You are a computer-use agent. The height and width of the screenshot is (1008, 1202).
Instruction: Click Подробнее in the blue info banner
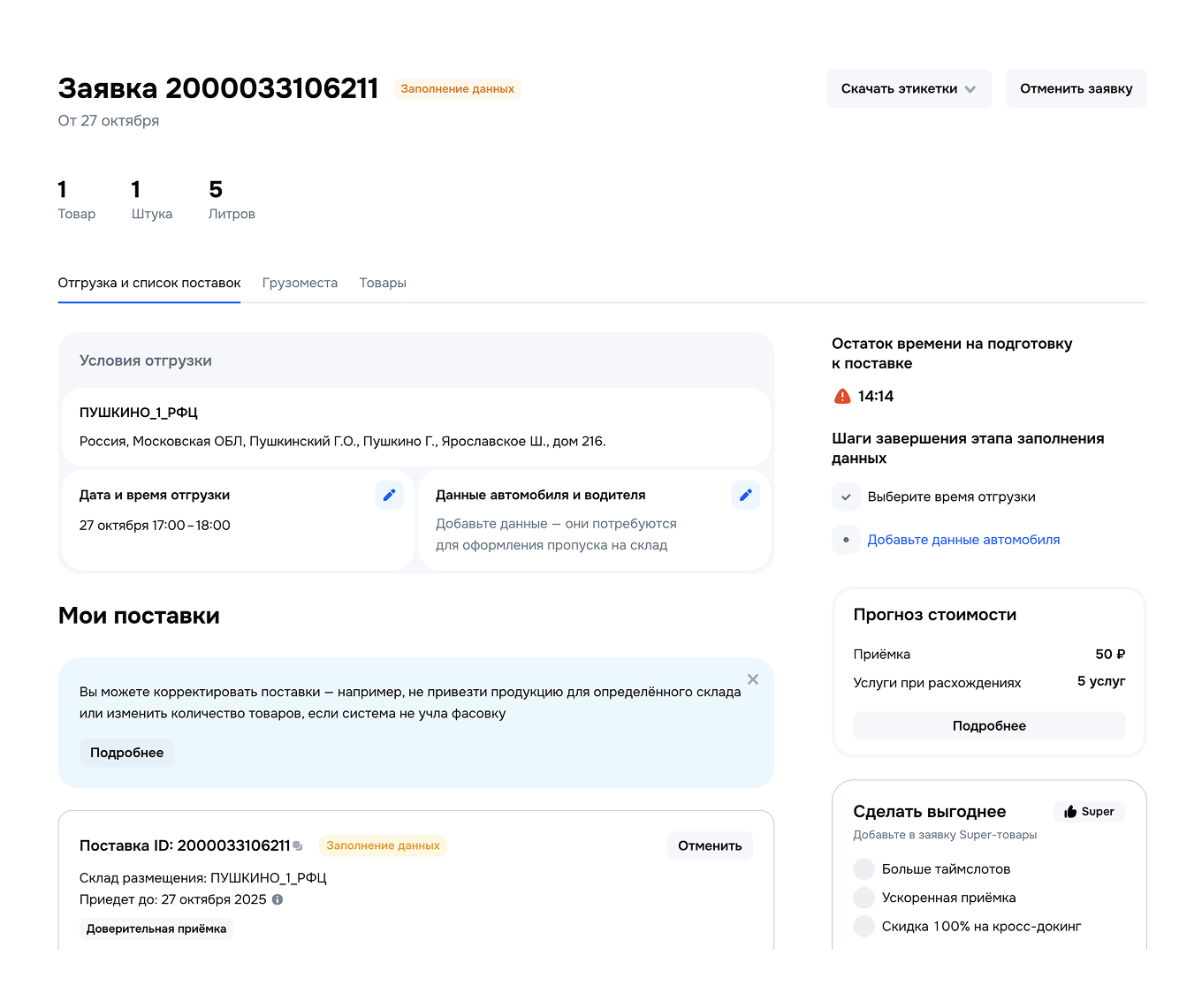point(126,752)
